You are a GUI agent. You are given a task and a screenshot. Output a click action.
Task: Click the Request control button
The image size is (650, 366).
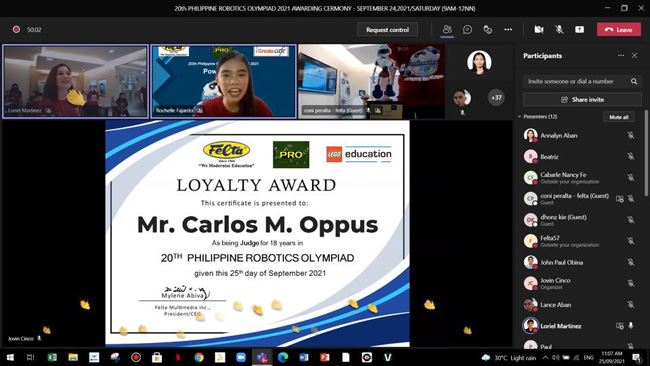click(387, 29)
